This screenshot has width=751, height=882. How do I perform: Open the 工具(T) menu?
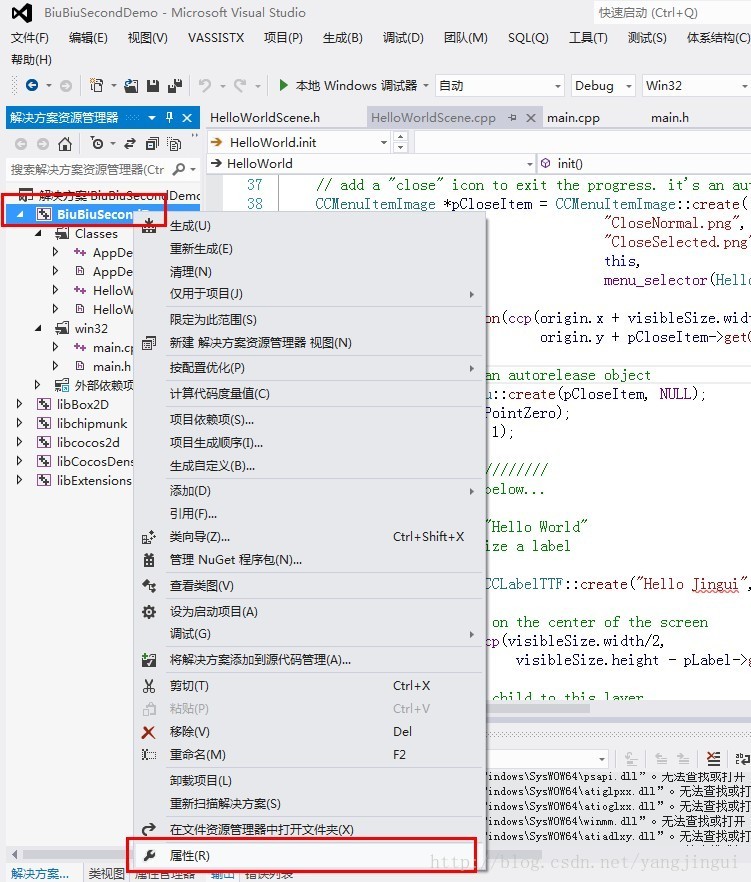click(x=588, y=38)
